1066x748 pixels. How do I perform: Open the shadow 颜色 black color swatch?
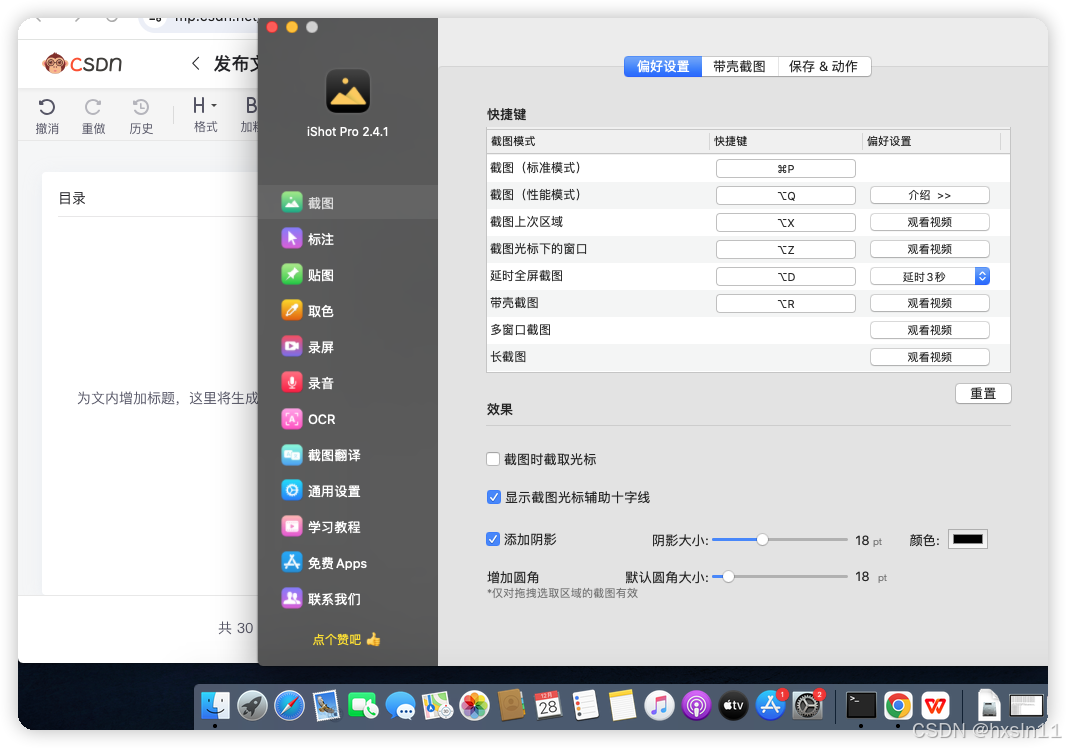point(967,539)
